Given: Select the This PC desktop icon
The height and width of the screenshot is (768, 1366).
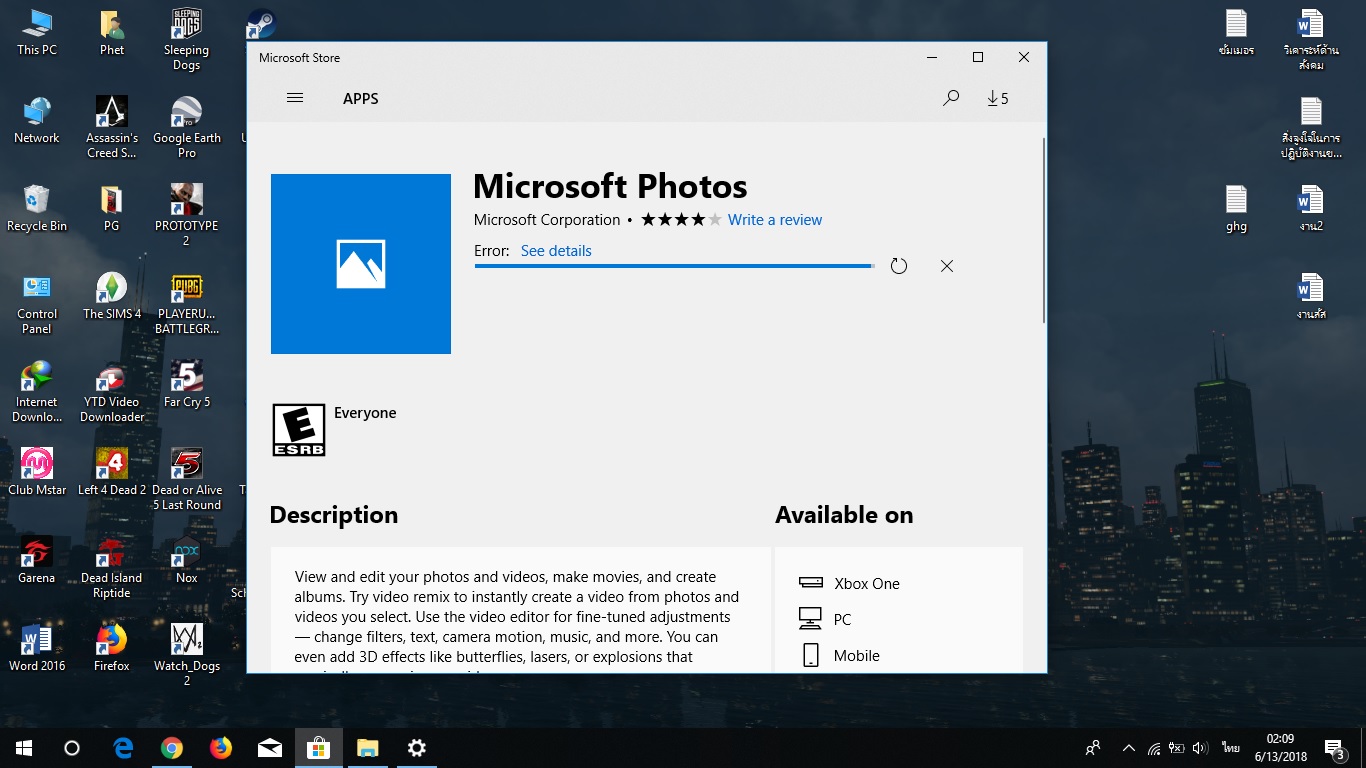Looking at the screenshot, I should click(x=37, y=33).
